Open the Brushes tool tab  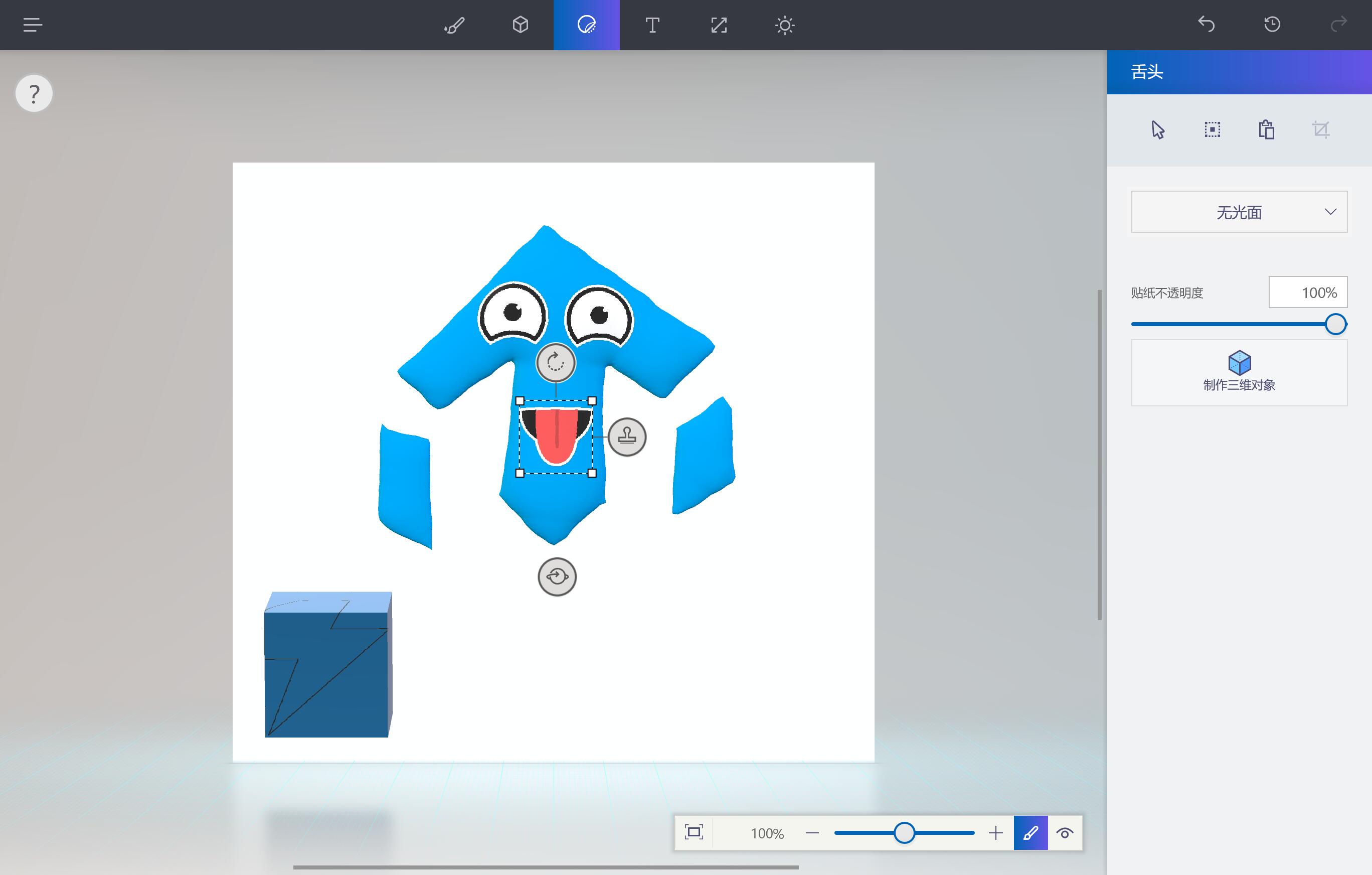(x=454, y=25)
